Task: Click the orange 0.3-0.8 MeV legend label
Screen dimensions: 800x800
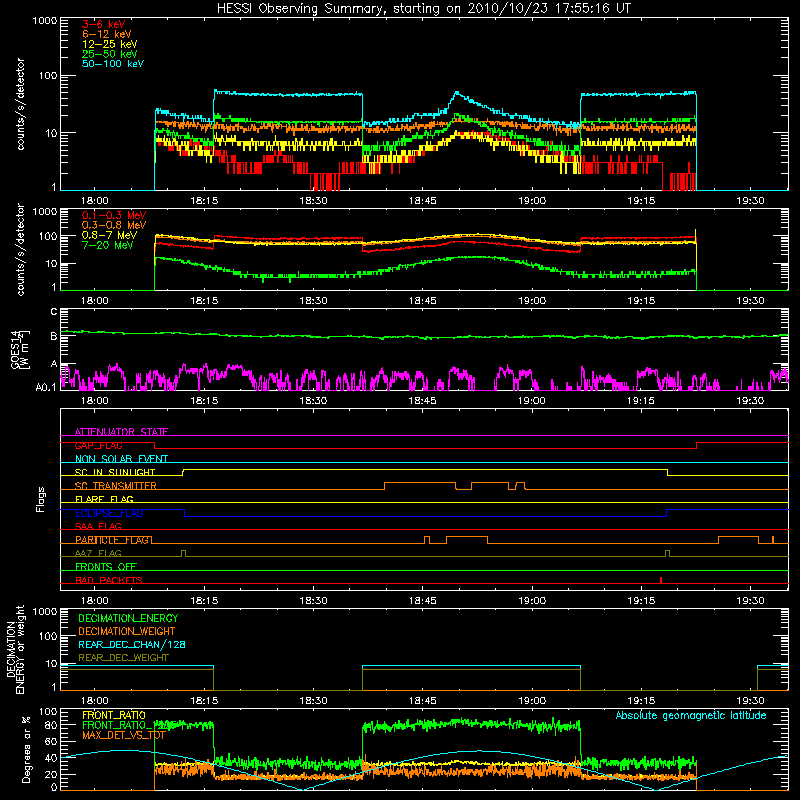Action: pos(113,225)
